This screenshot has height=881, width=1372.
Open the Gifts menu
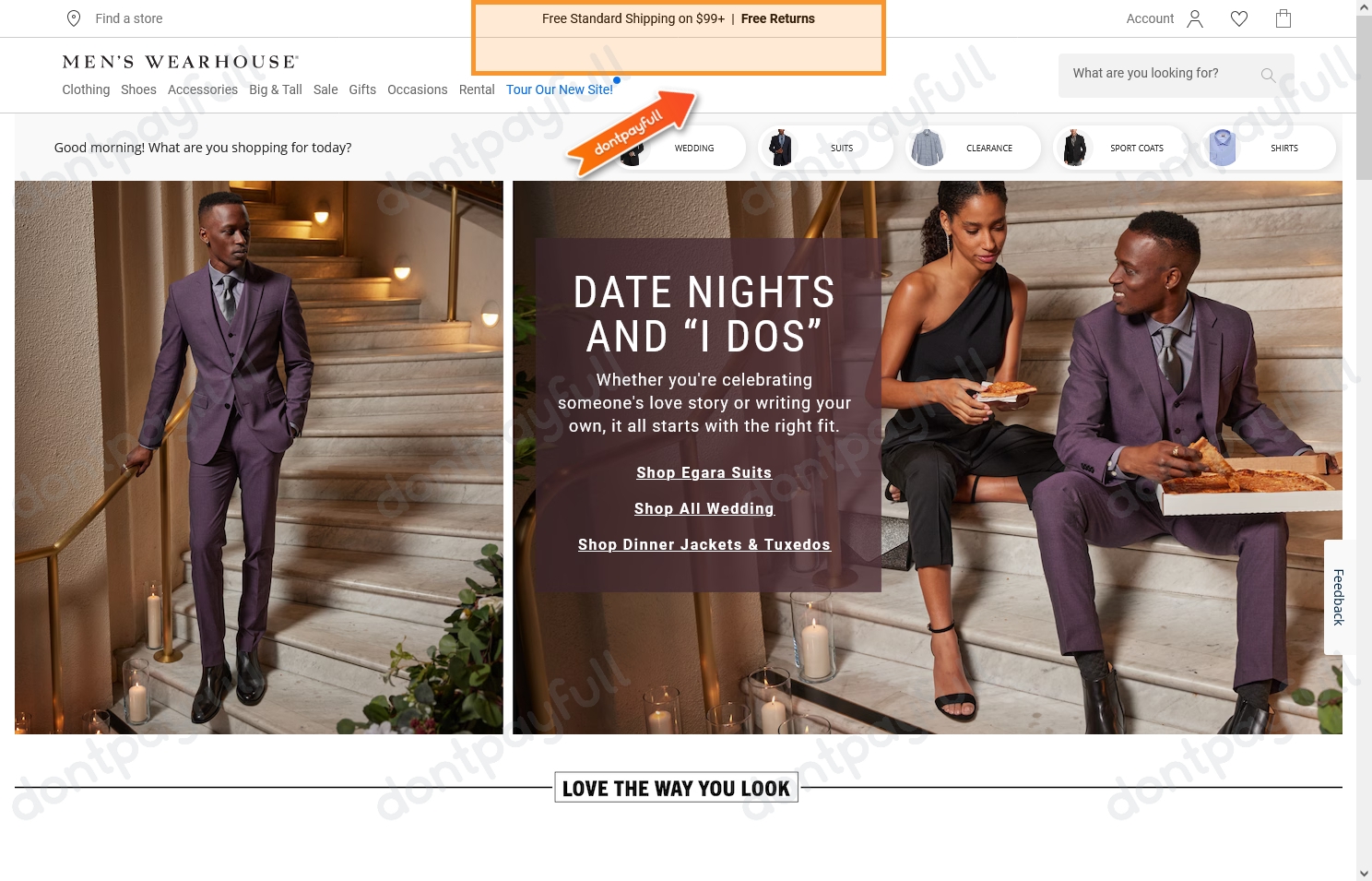(362, 89)
